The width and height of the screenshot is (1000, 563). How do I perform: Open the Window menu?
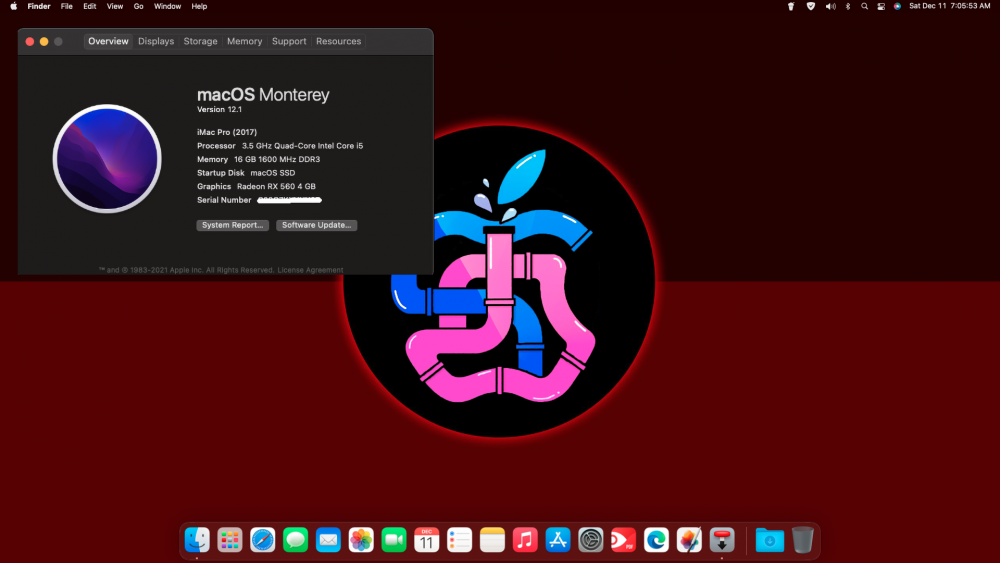tap(167, 6)
